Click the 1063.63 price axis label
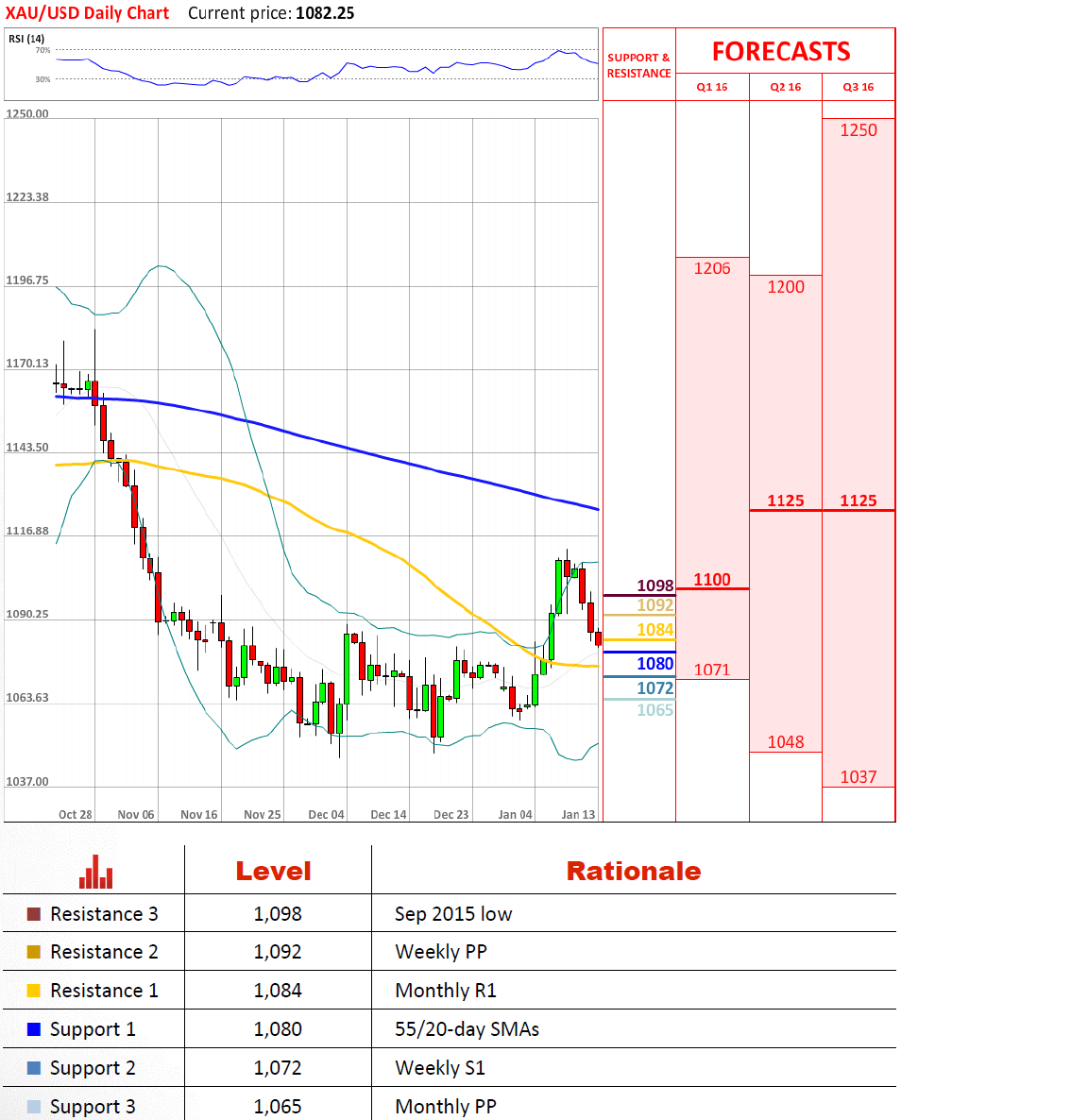Image resolution: width=1088 pixels, height=1120 pixels. (27, 698)
